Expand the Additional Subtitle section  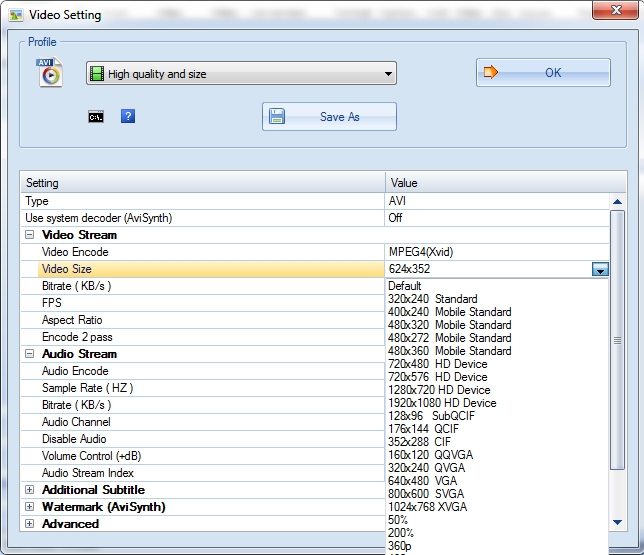[x=30, y=490]
